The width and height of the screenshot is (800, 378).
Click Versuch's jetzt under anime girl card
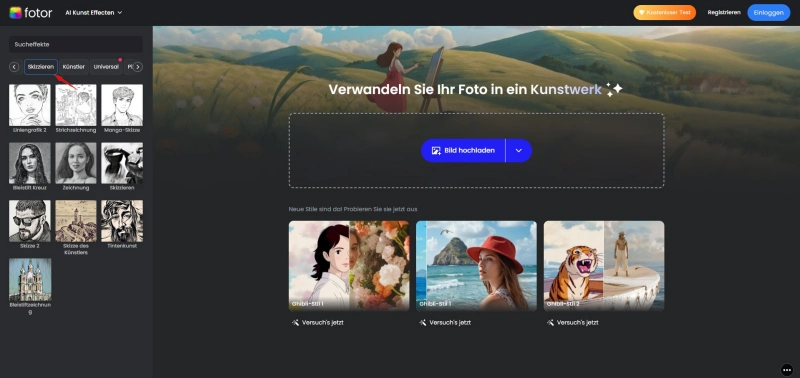click(317, 323)
